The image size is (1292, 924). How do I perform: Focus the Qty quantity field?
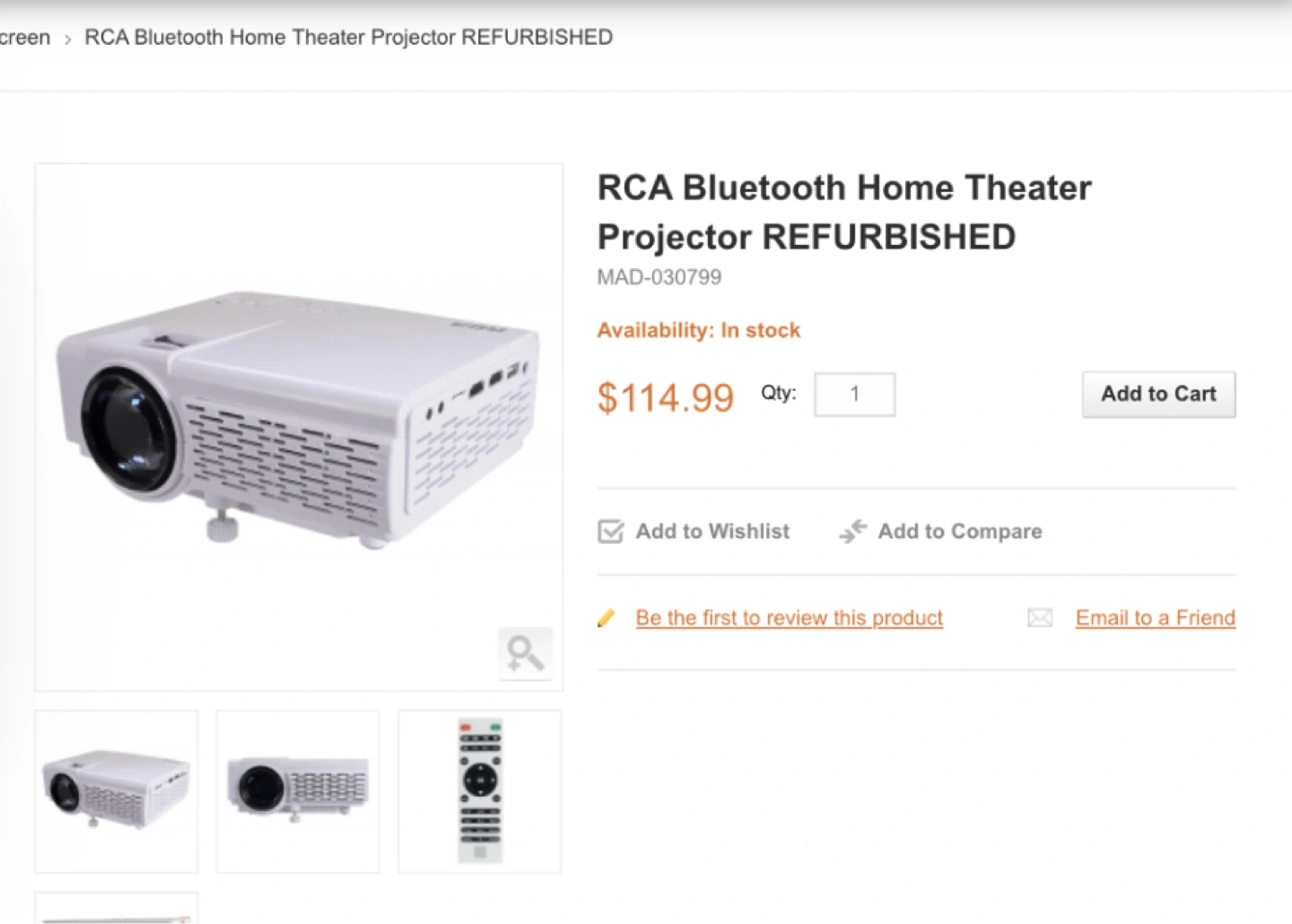[x=854, y=395]
